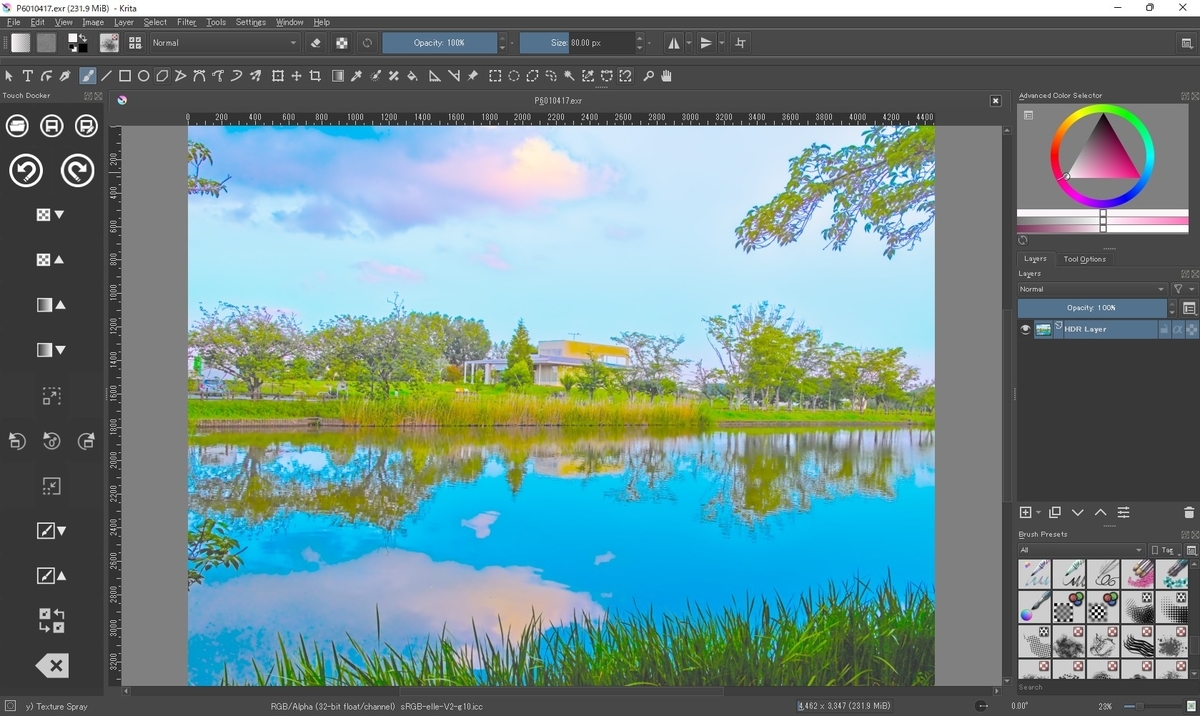Image resolution: width=1200 pixels, height=716 pixels.
Task: Open the Layer menu
Action: (x=124, y=22)
